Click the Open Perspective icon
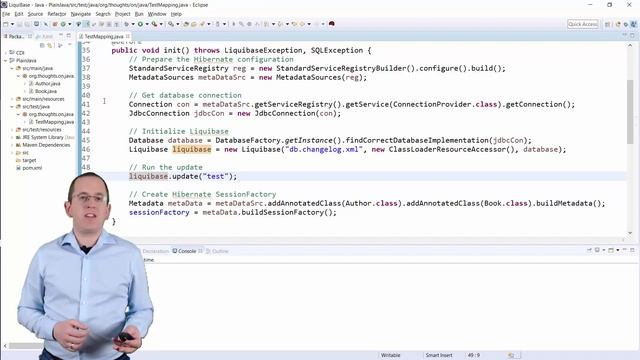 (x=607, y=24)
